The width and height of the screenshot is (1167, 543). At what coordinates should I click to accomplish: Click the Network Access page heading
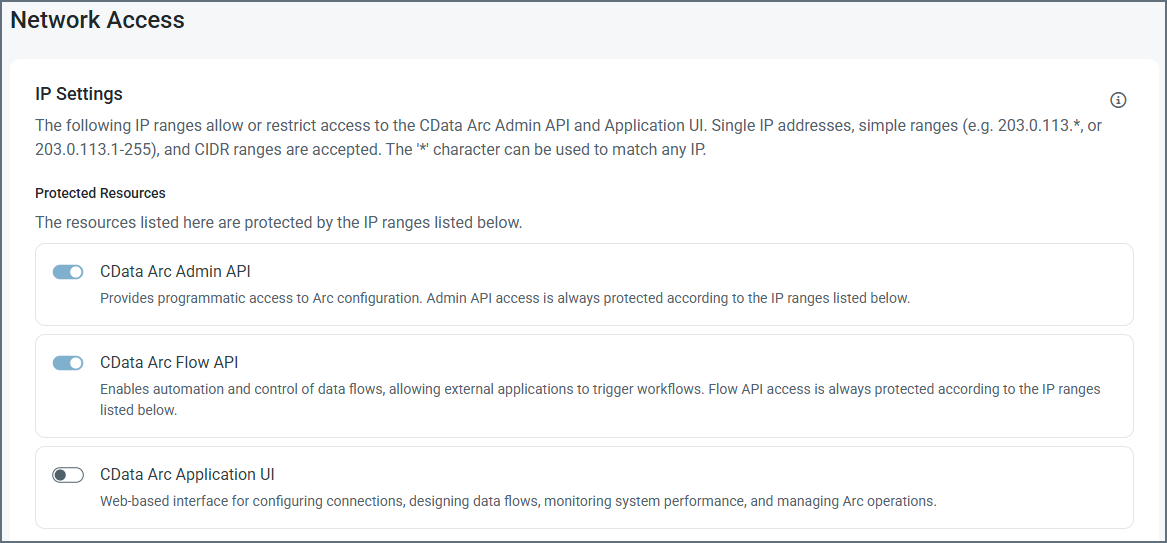point(97,20)
